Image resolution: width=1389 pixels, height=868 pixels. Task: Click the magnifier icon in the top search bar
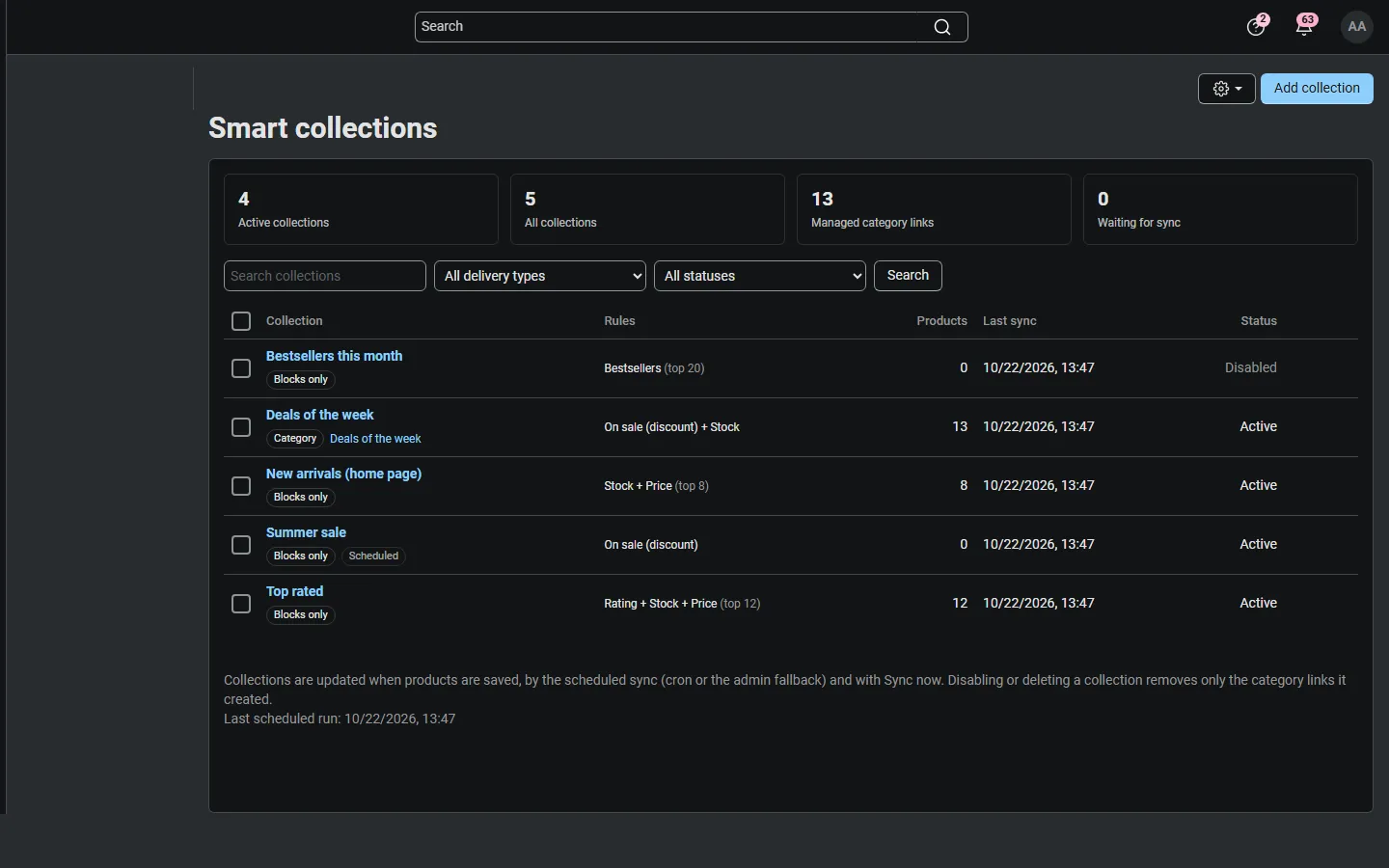point(942,27)
